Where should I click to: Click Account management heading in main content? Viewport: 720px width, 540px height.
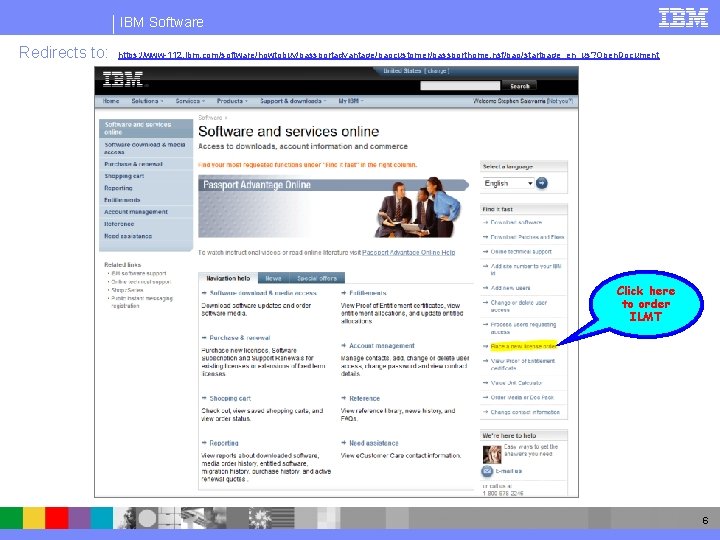click(382, 346)
